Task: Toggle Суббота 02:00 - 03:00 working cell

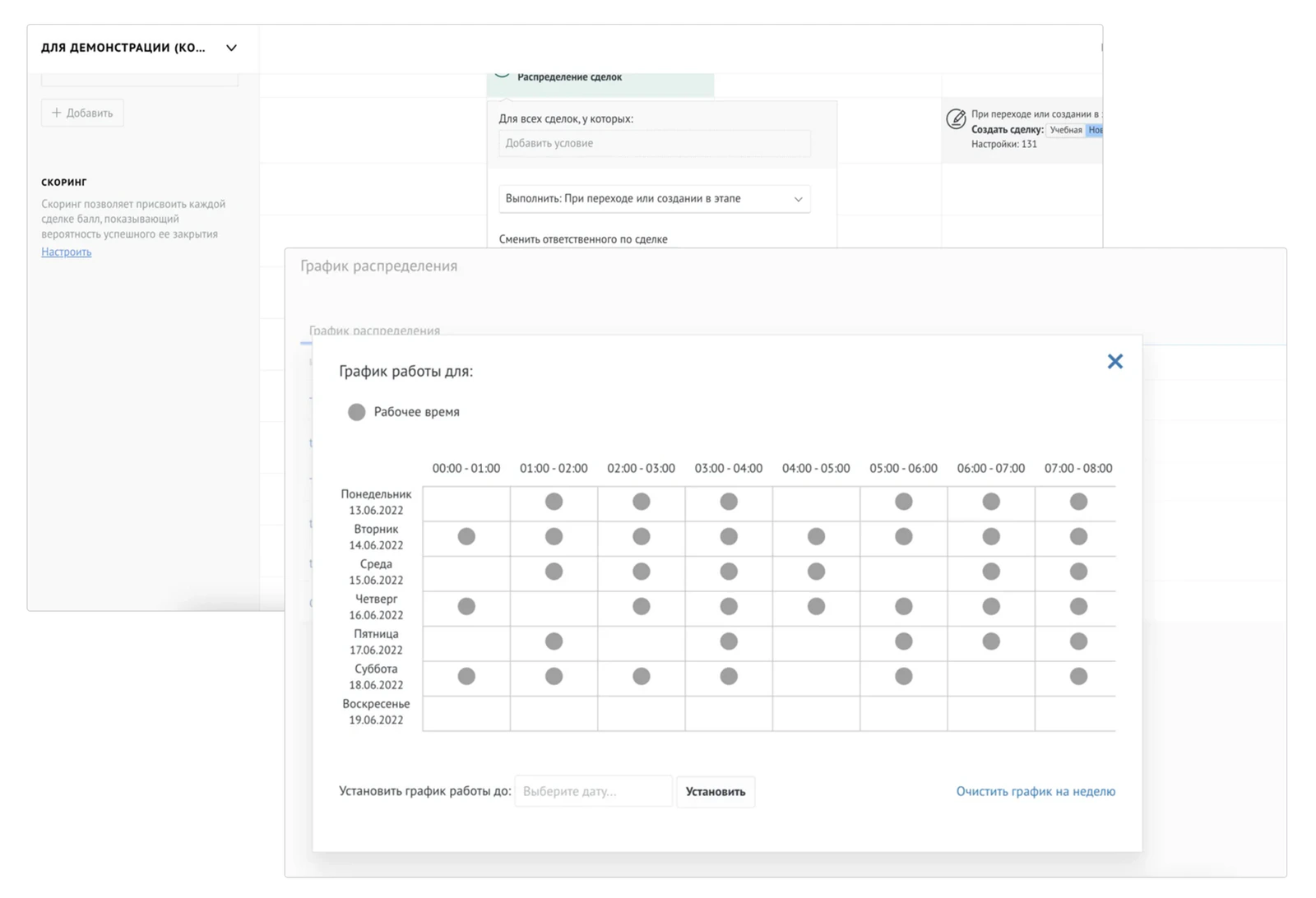Action: [x=641, y=676]
